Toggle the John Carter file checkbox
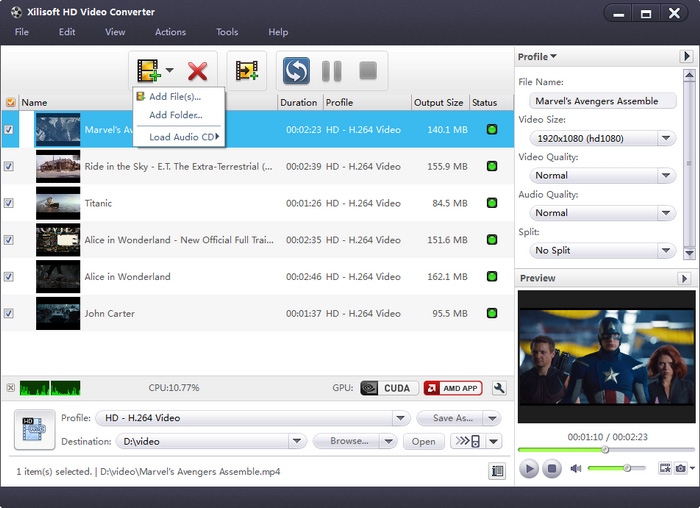The width and height of the screenshot is (700, 508). (x=9, y=313)
